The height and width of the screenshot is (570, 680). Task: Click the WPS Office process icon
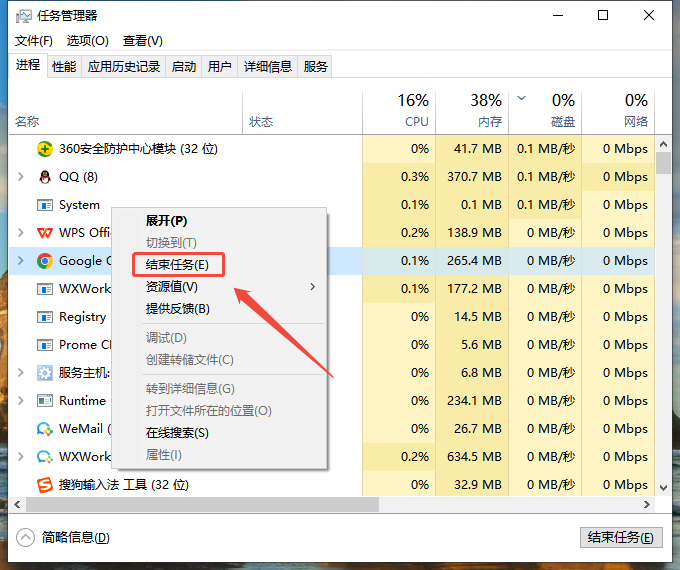45,233
